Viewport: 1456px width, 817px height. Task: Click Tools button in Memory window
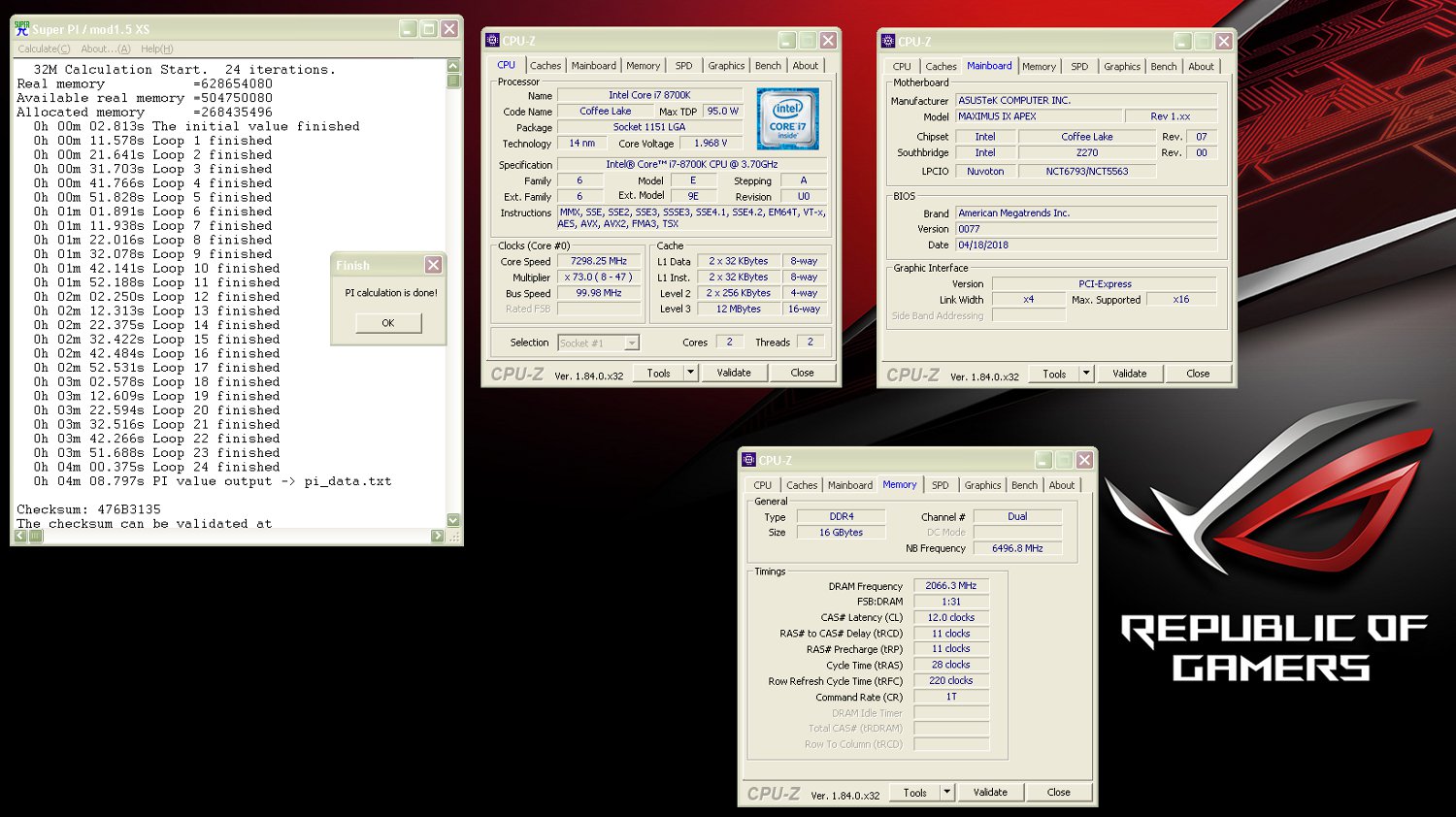915,793
